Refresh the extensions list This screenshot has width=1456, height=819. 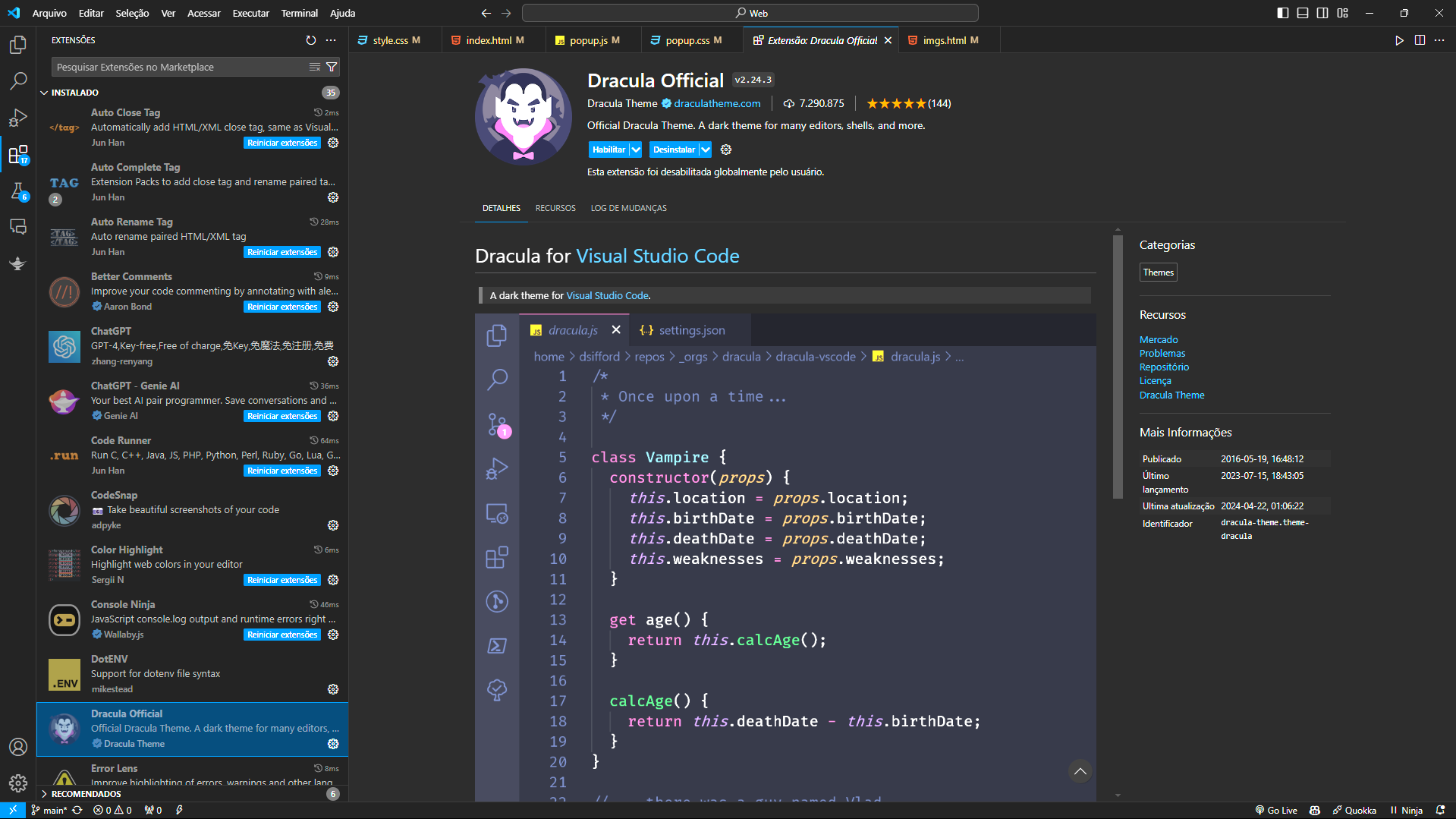(x=311, y=40)
